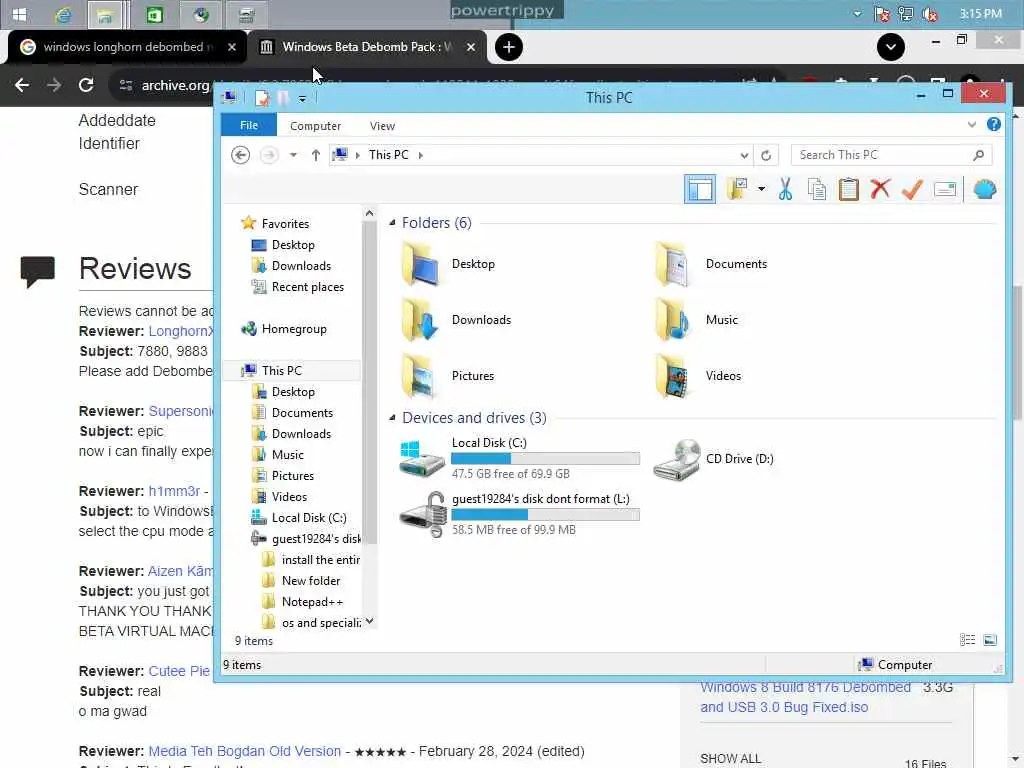Select the Downloads folder in main pane
Screen dimensions: 1024x768
click(x=456, y=319)
